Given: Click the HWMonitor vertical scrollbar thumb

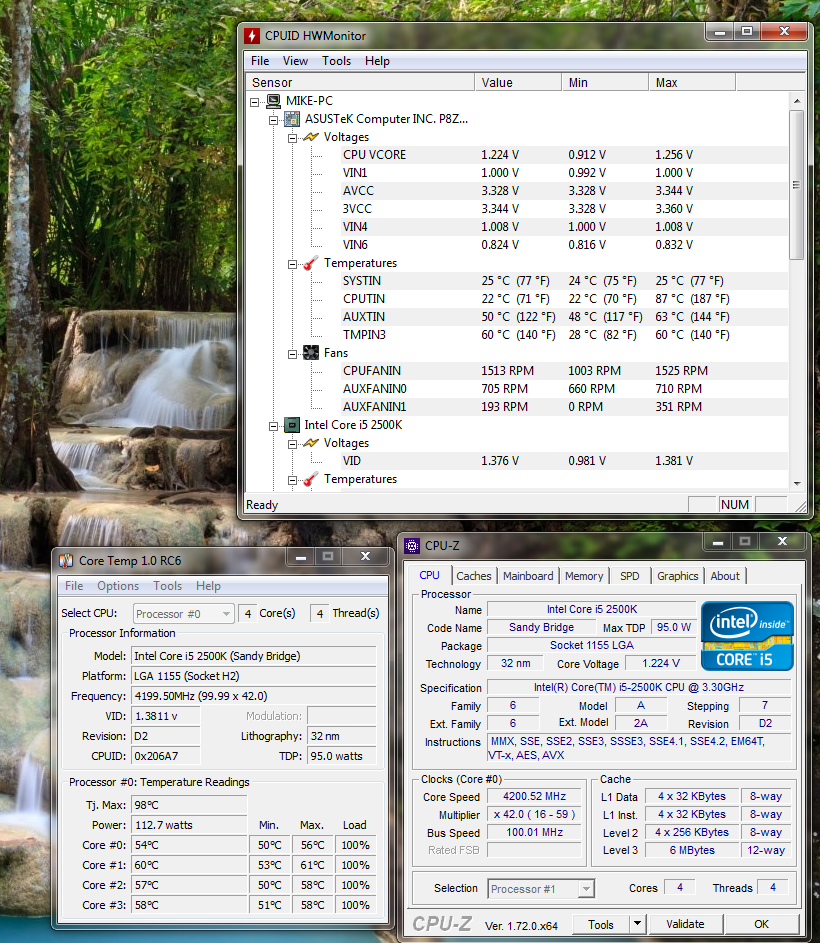Looking at the screenshot, I should coord(797,185).
